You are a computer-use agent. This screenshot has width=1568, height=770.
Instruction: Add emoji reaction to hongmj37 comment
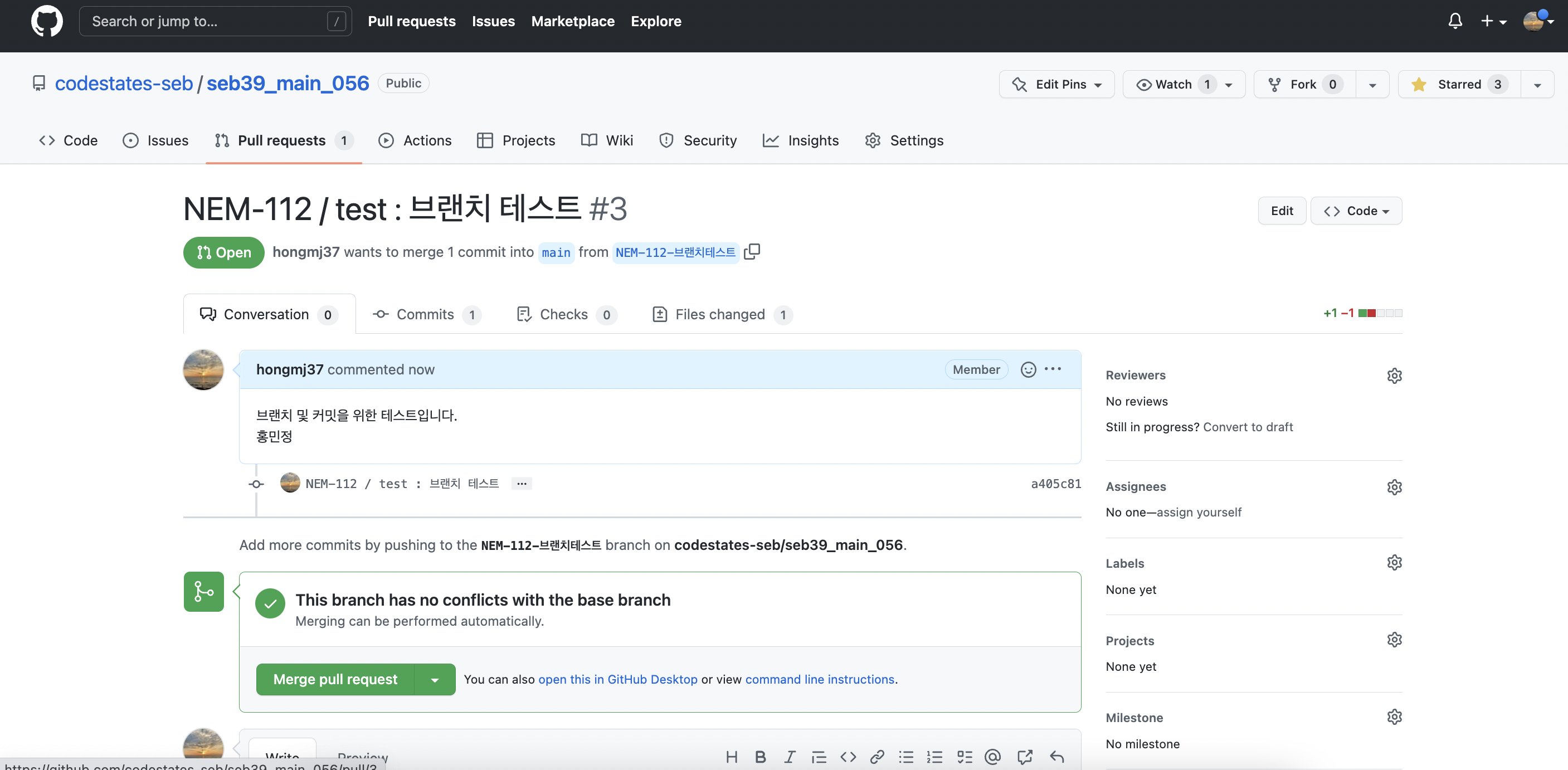pyautogui.click(x=1028, y=369)
